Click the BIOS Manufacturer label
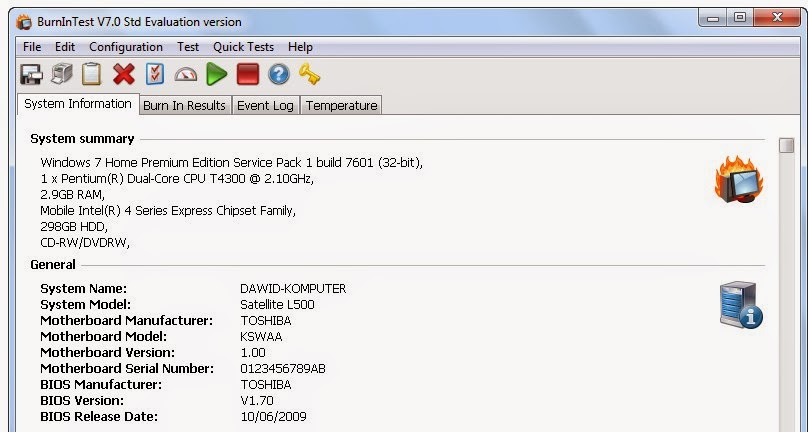The height and width of the screenshot is (432, 808). coord(101,385)
